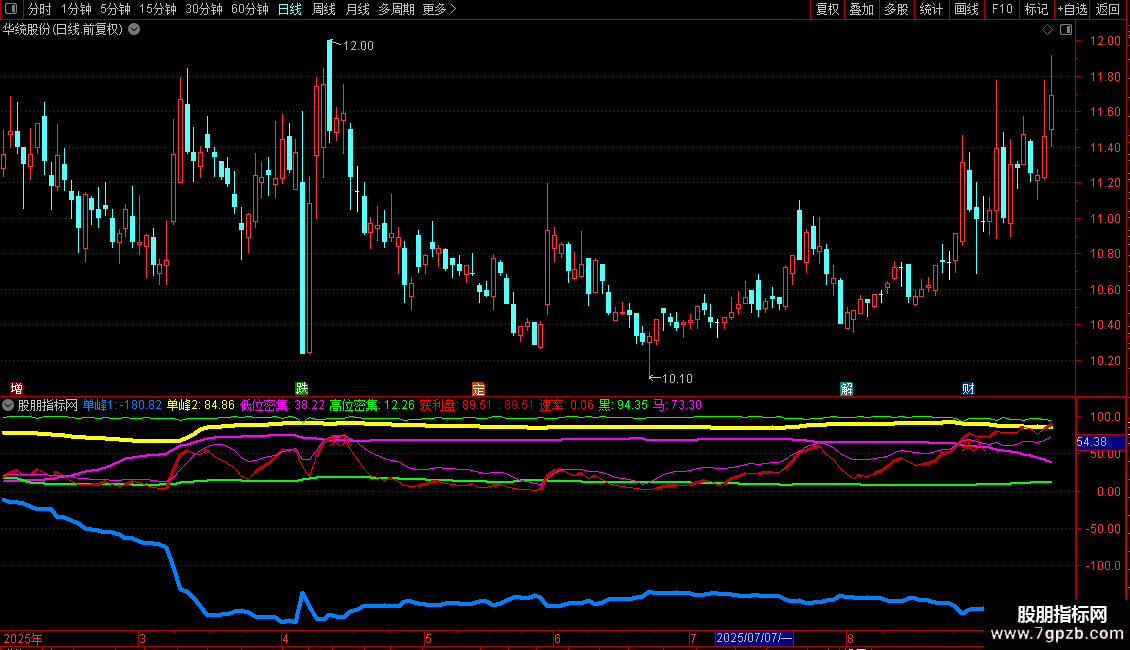The image size is (1130, 650).
Task: Click the 财 event marker icon
Action: click(968, 388)
